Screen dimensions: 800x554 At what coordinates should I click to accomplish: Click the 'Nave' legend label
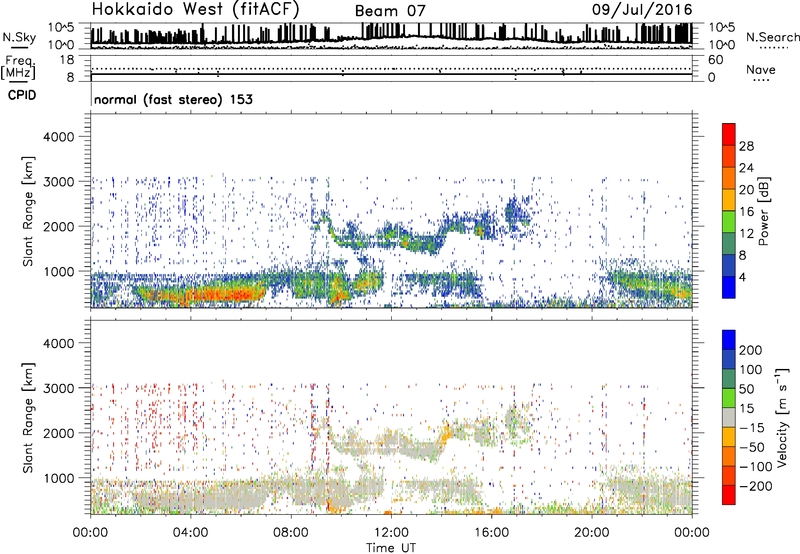click(x=761, y=69)
